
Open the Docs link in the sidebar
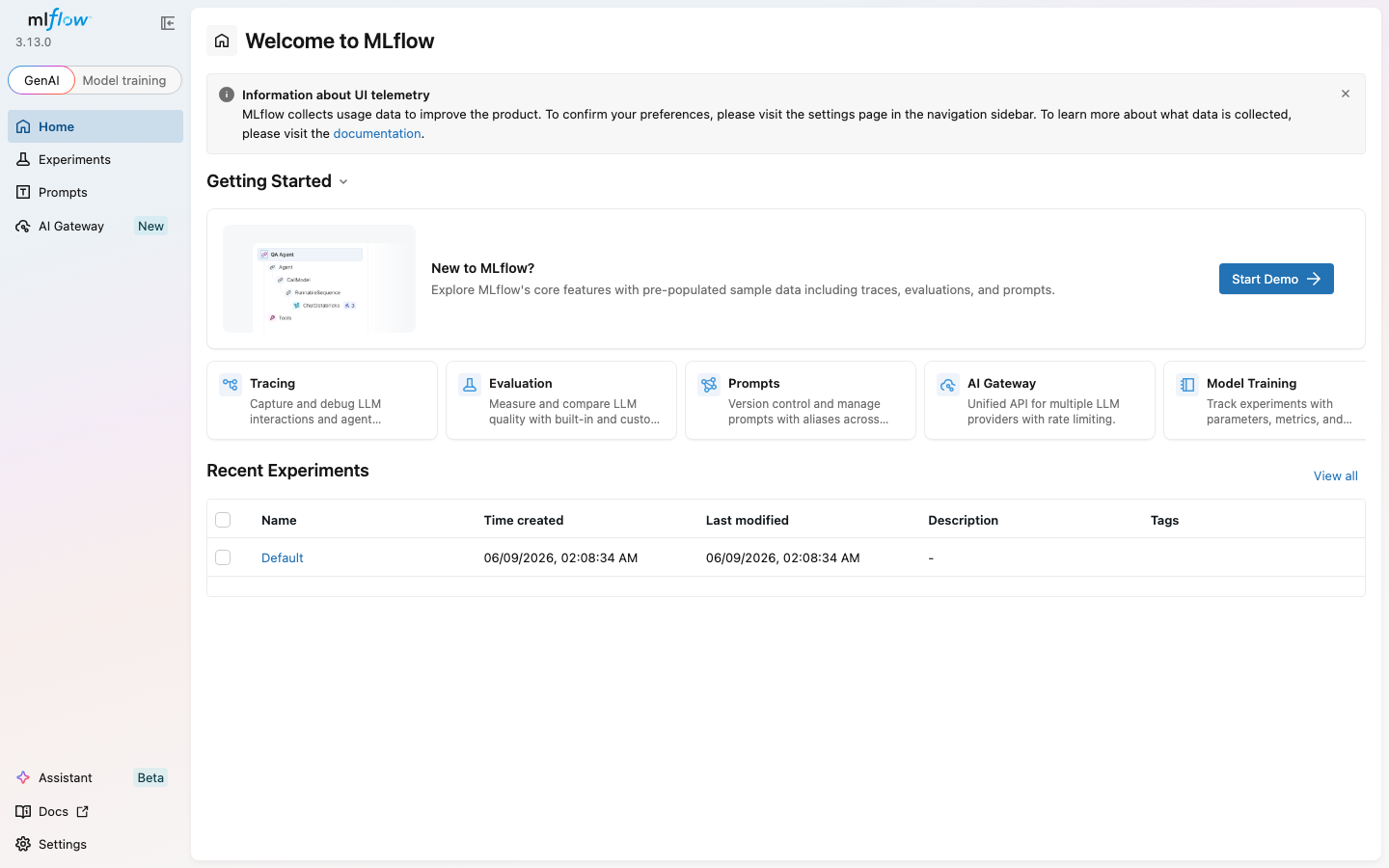(95, 811)
